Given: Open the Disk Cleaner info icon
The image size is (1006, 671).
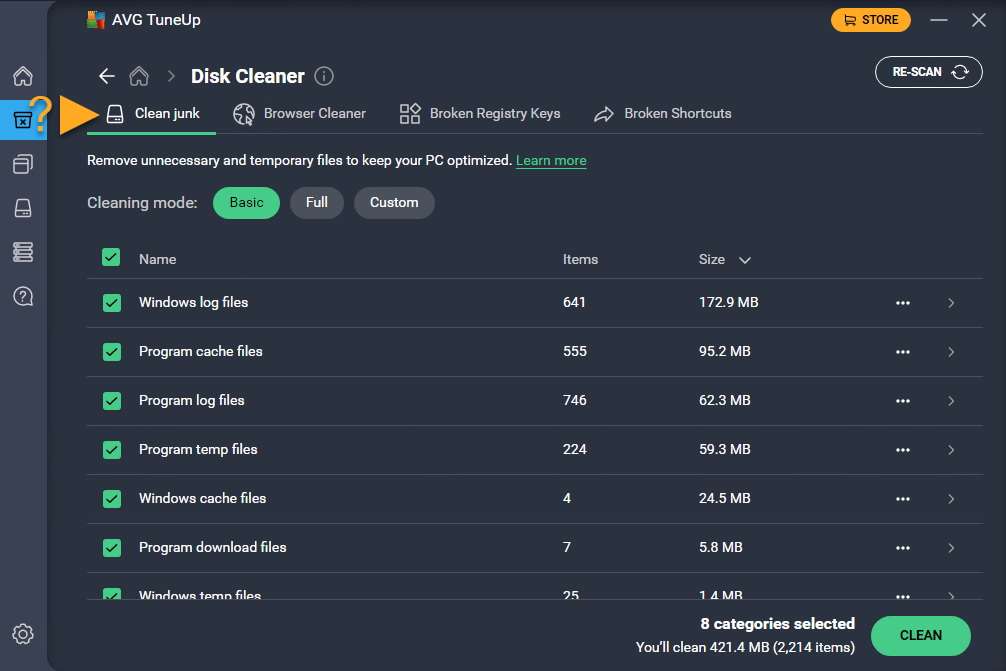Looking at the screenshot, I should coord(324,76).
